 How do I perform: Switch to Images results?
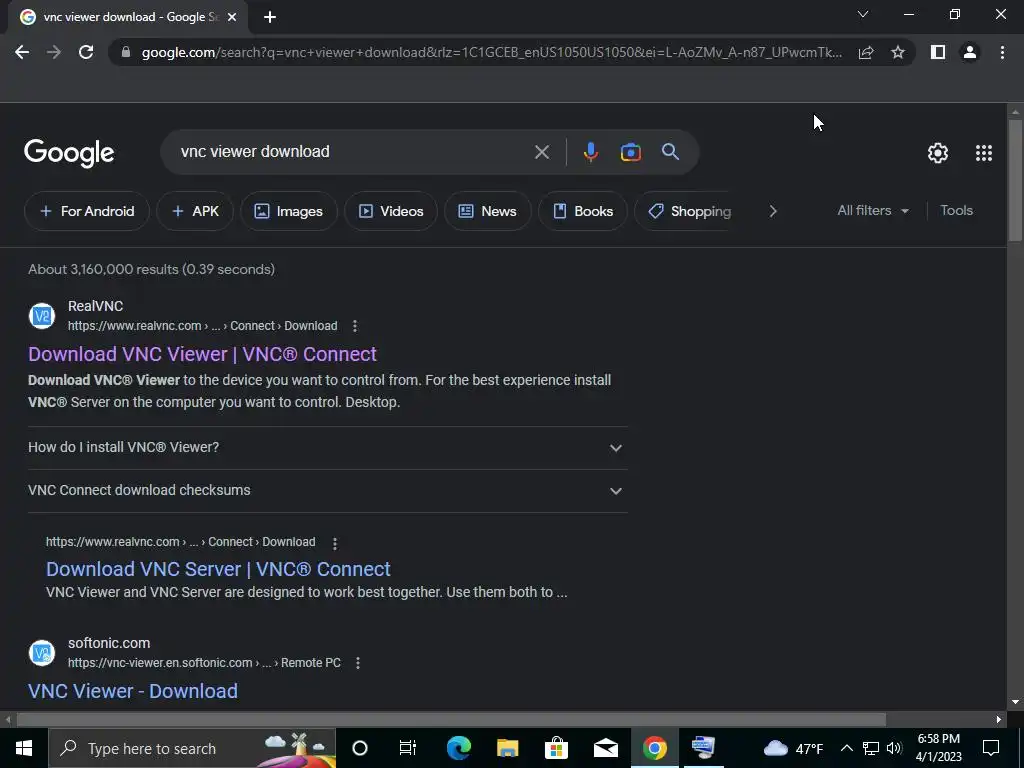pos(288,211)
